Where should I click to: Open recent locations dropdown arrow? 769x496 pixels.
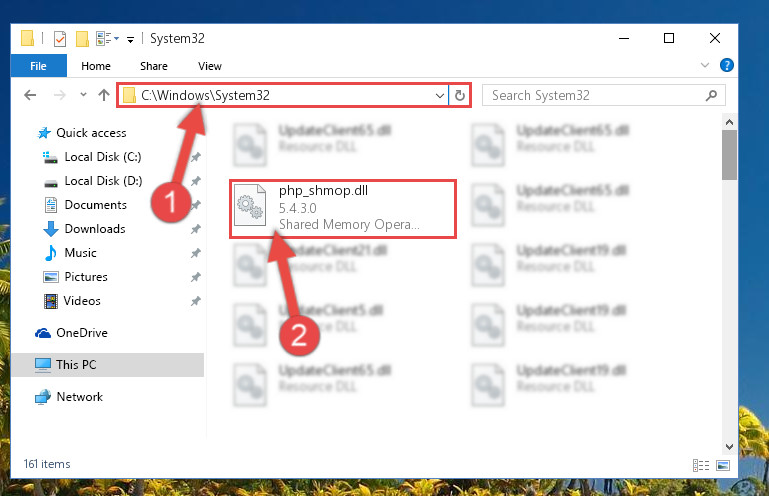click(x=83, y=95)
